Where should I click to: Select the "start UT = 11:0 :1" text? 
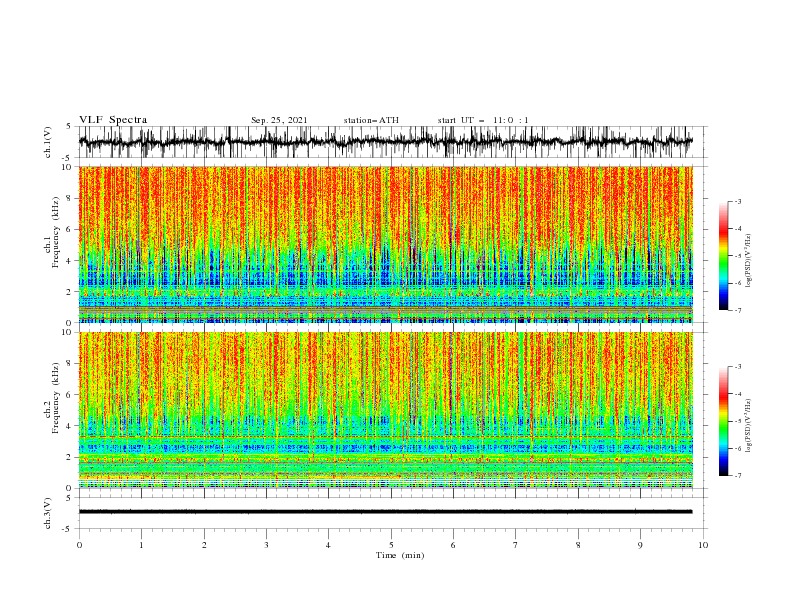pyautogui.click(x=483, y=120)
